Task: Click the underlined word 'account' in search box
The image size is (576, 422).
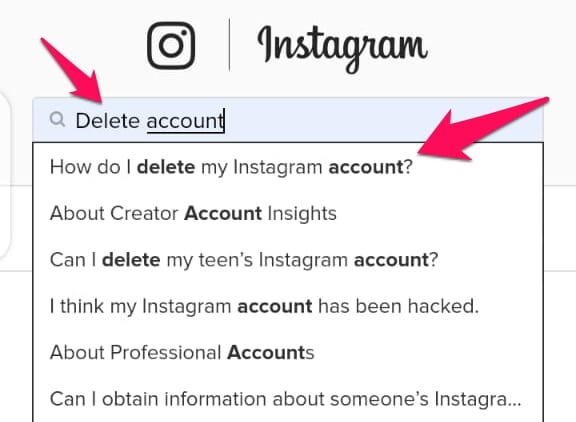Action: tap(185, 121)
